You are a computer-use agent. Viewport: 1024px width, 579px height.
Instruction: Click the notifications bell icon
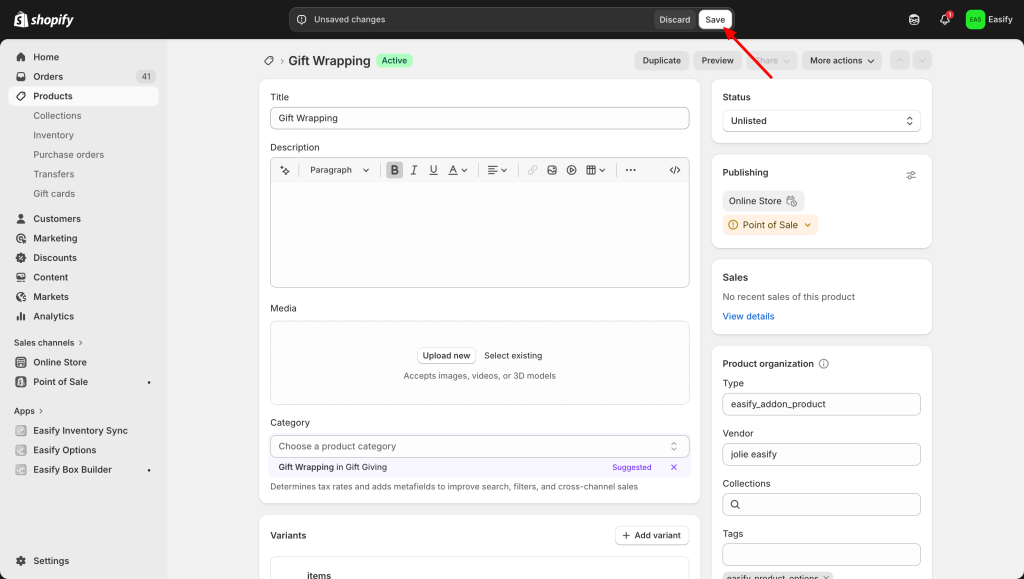click(944, 20)
